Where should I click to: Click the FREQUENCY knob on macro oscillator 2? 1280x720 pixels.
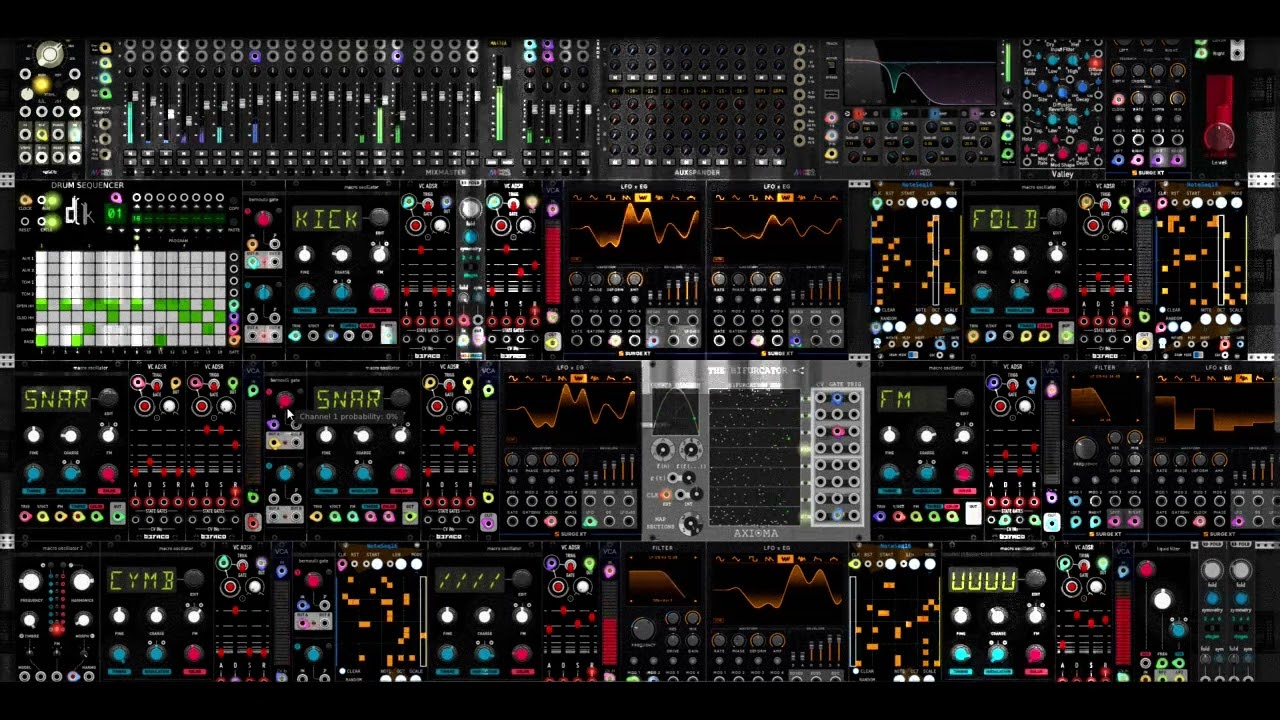point(30,582)
